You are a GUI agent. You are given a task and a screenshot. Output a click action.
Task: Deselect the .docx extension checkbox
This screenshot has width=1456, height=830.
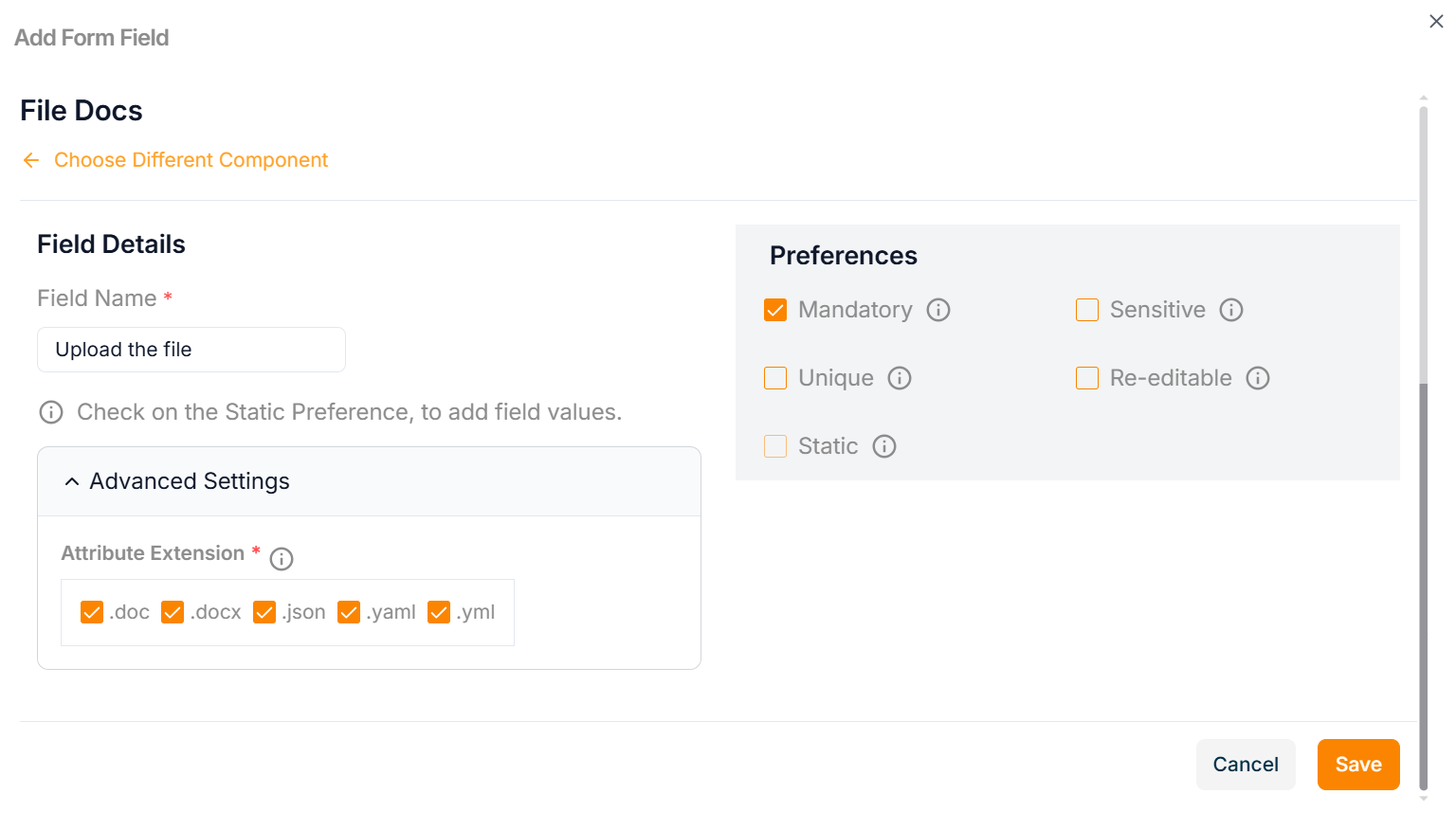[173, 612]
